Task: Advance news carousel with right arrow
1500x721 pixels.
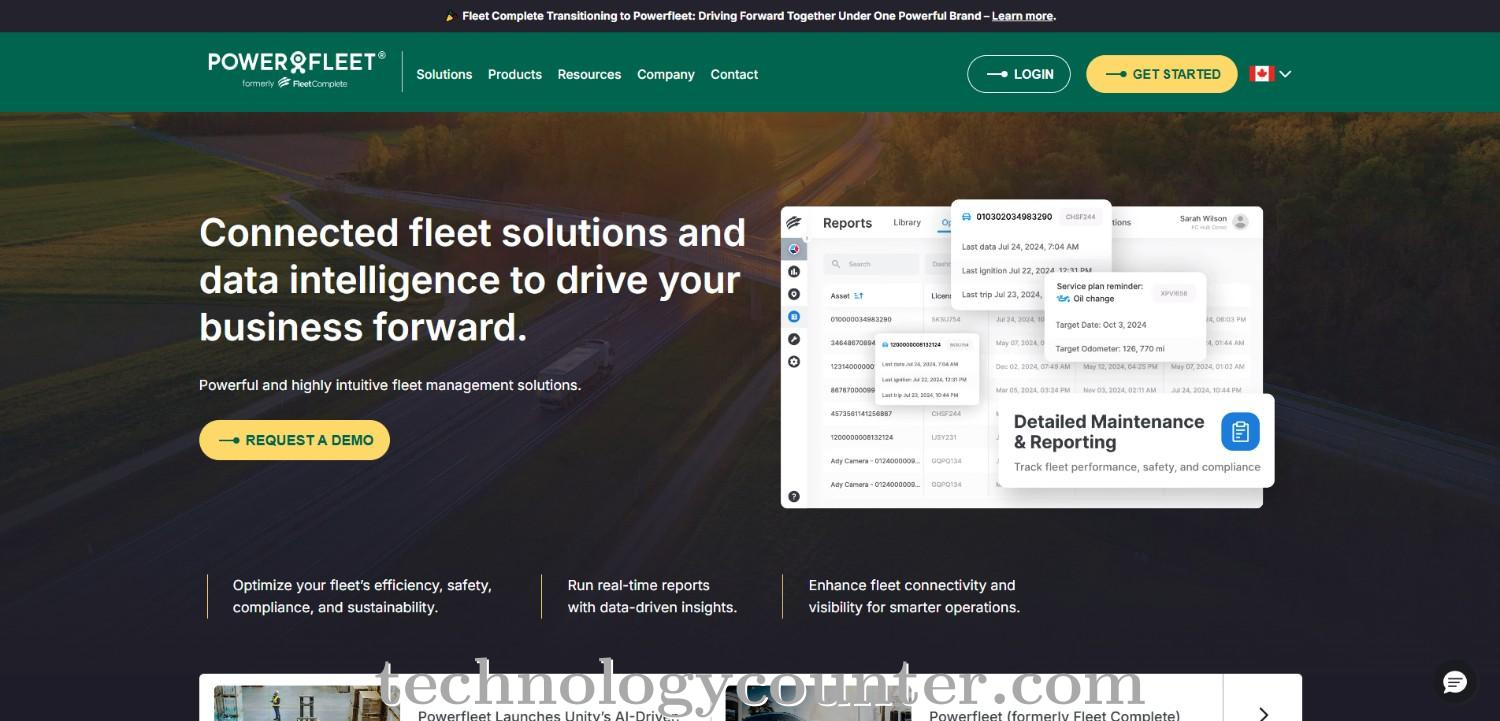Action: [1263, 712]
